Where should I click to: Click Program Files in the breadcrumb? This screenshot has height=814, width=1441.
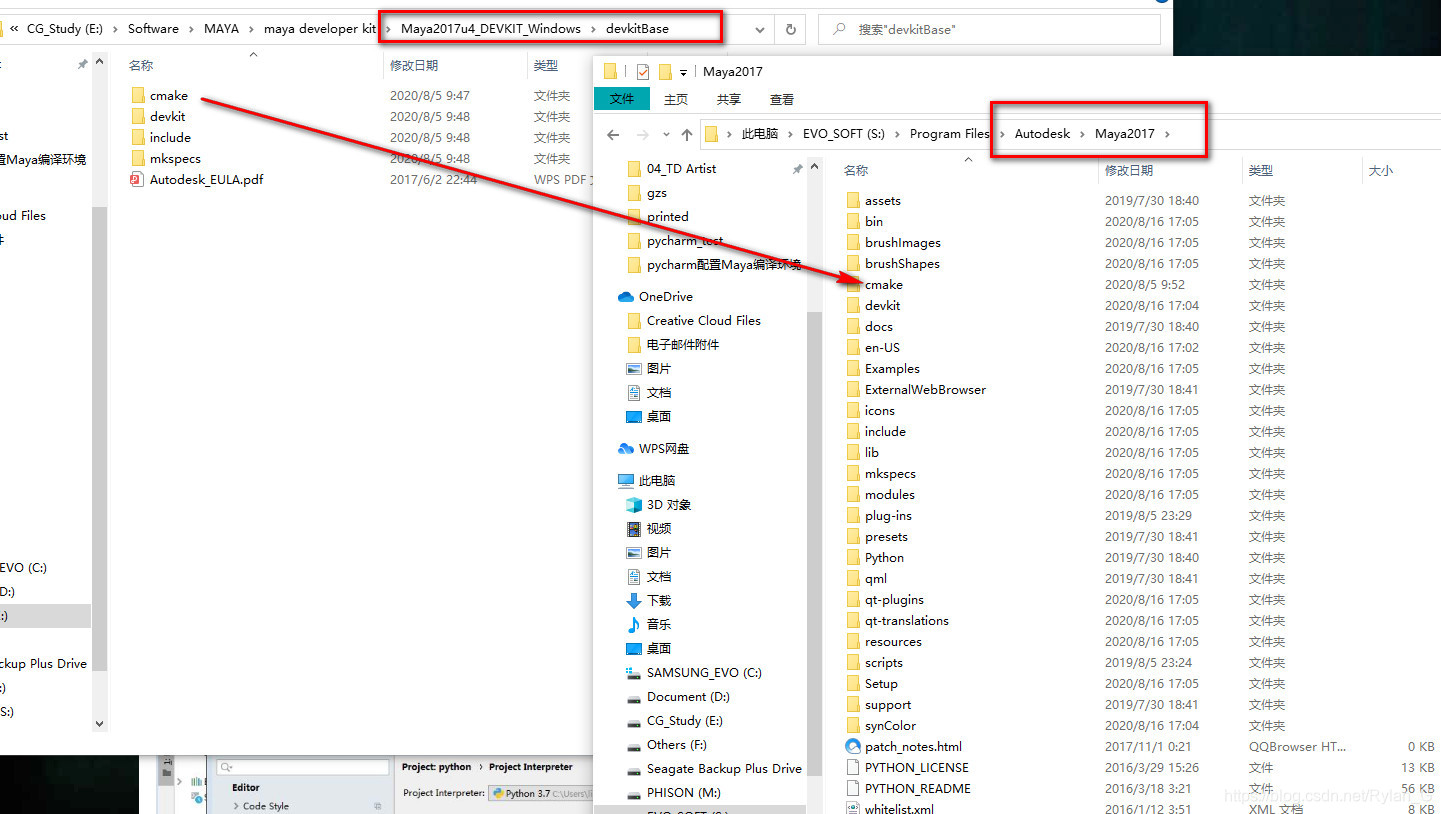point(949,134)
